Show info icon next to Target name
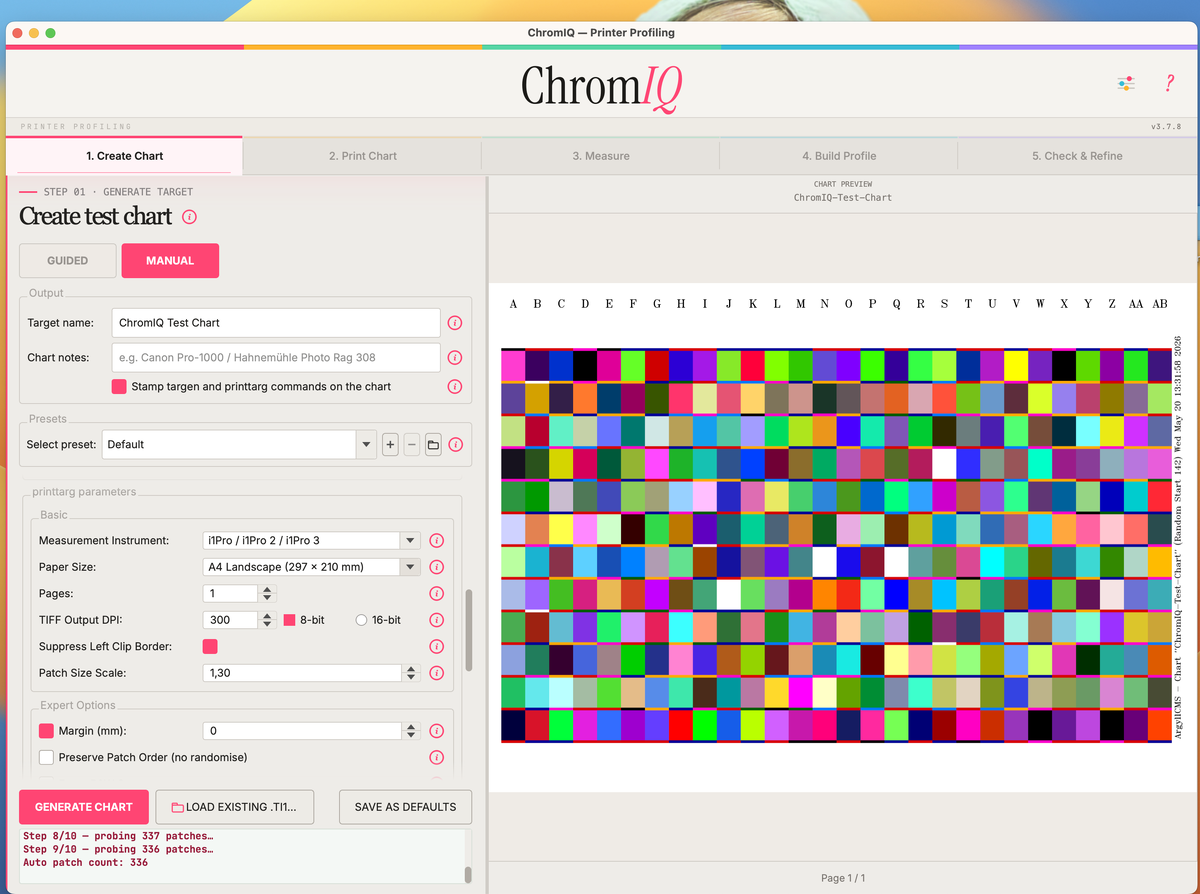Image resolution: width=1200 pixels, height=894 pixels. (455, 323)
